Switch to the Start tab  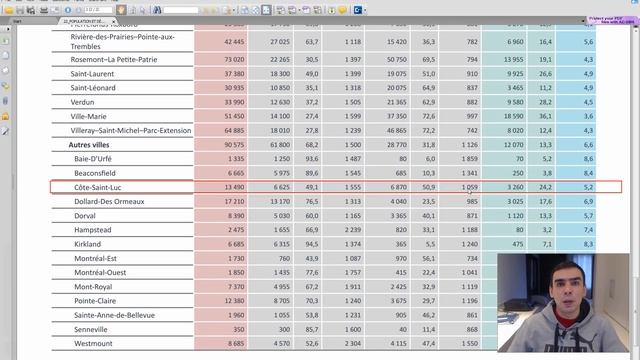(x=17, y=21)
